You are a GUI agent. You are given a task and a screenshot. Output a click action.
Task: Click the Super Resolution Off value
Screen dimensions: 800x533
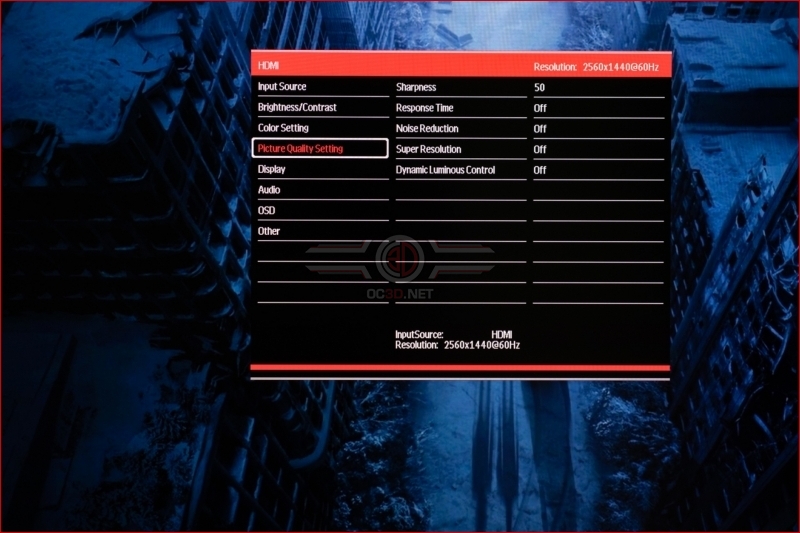[540, 149]
